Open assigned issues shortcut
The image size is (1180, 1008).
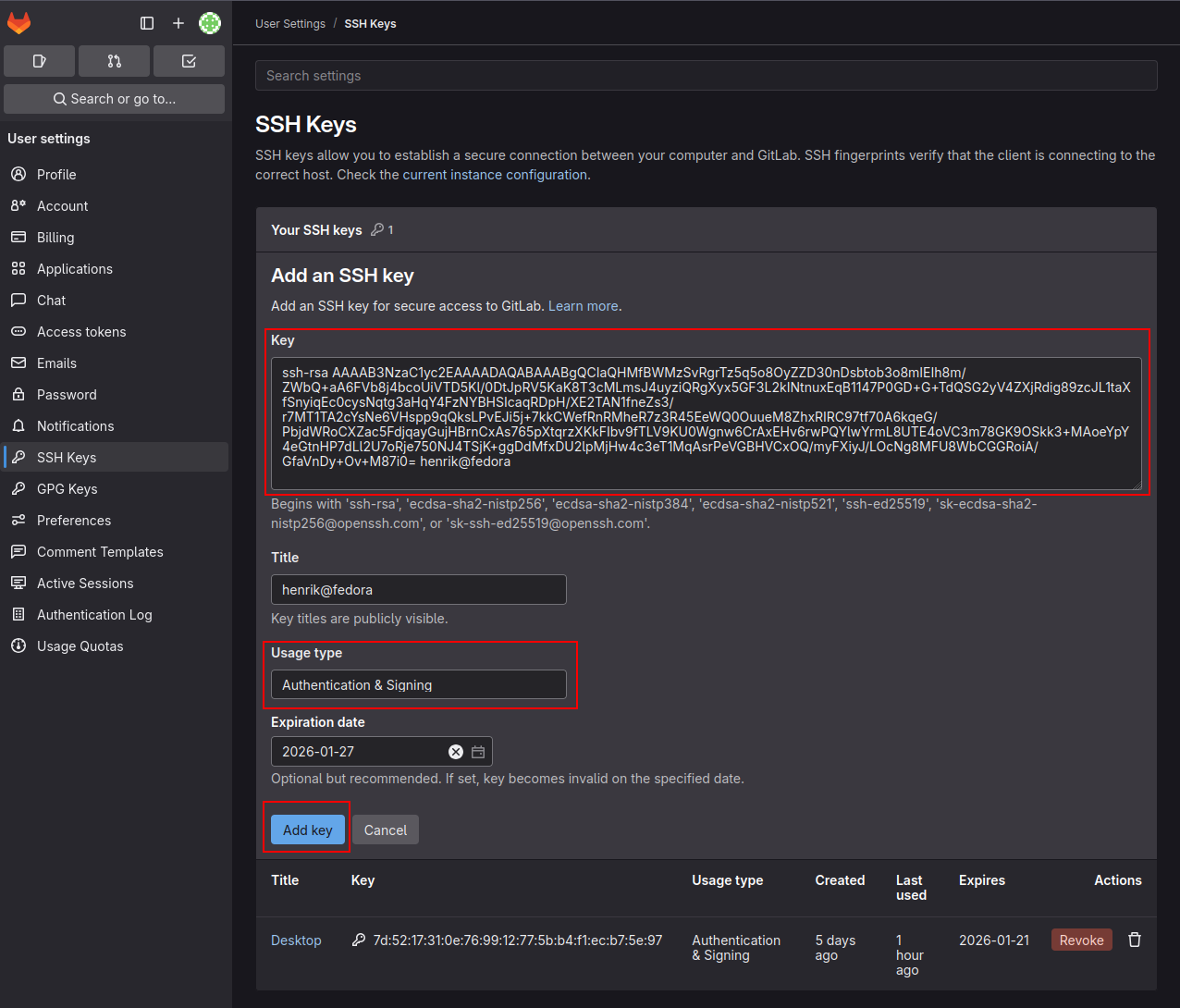pos(39,61)
